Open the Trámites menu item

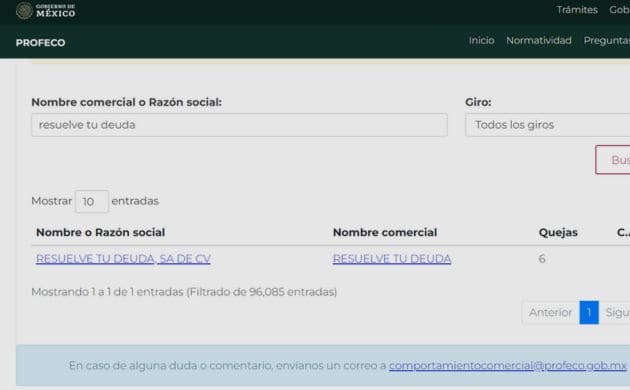tap(577, 10)
